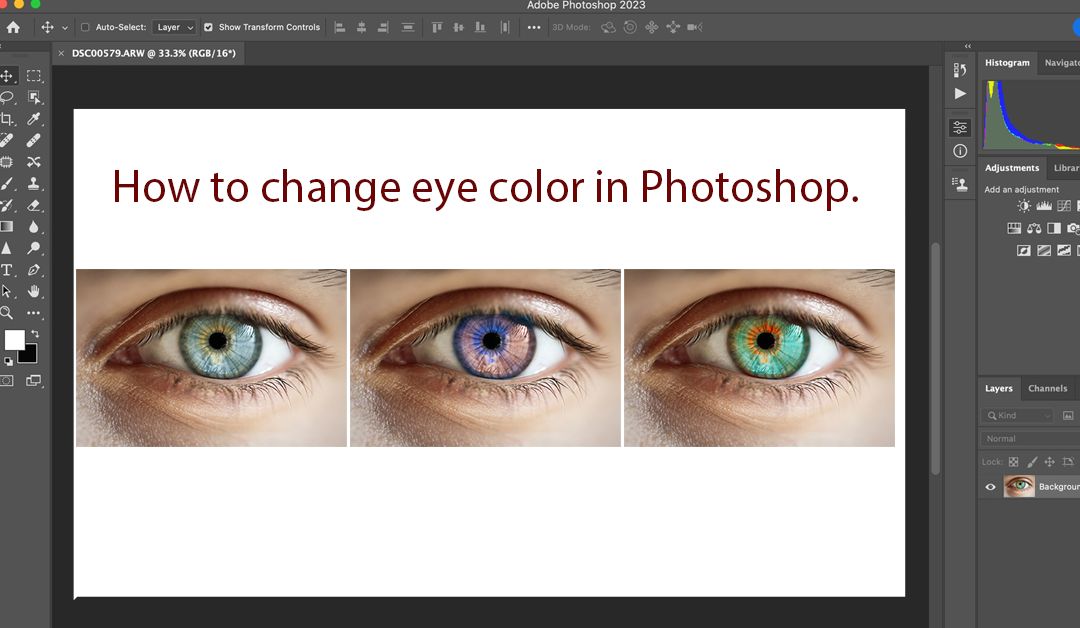Open the Brightness/Contrast adjustment icon

(1024, 206)
